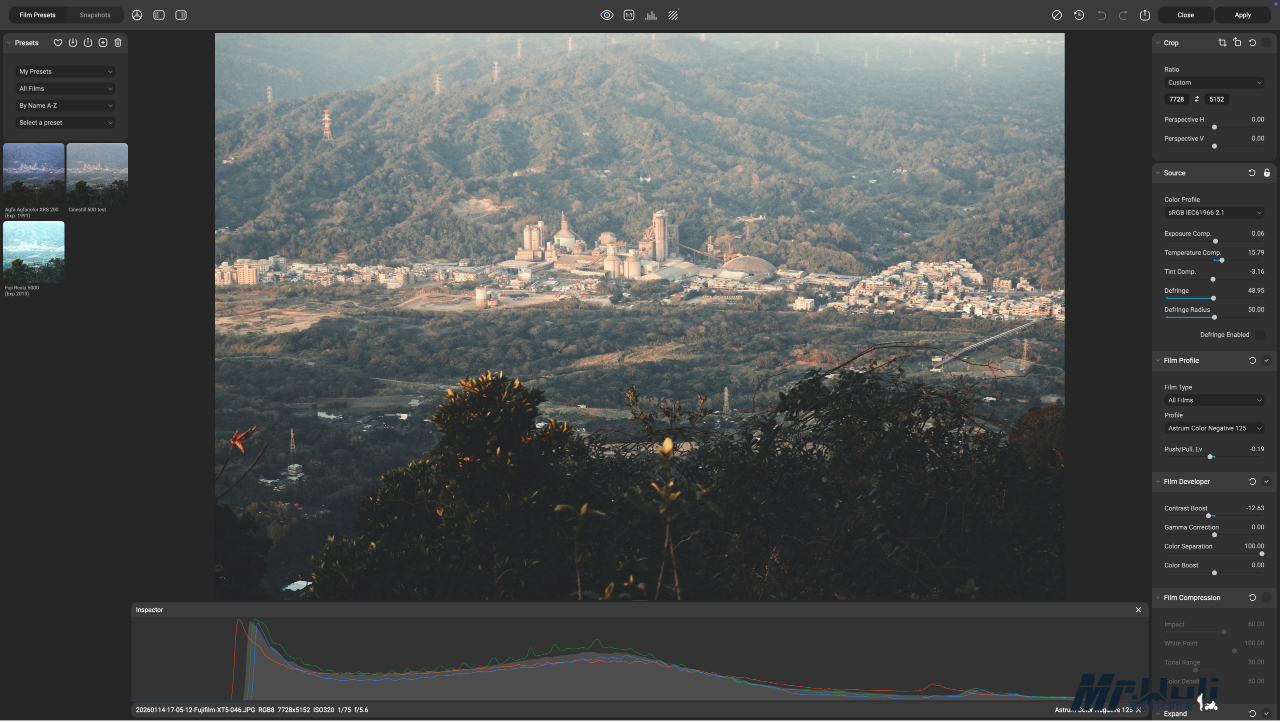Open the Color Profile sRGB dropdown
Image resolution: width=1280 pixels, height=722 pixels.
1214,213
